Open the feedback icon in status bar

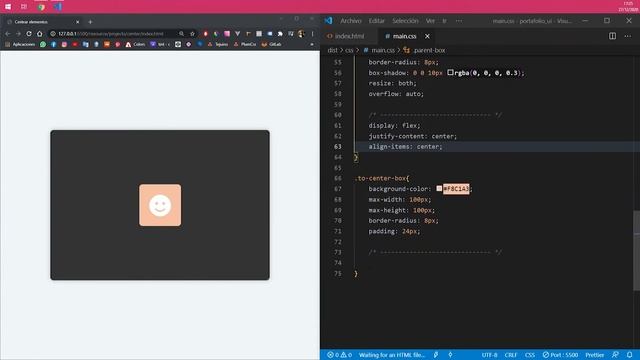[615, 355]
